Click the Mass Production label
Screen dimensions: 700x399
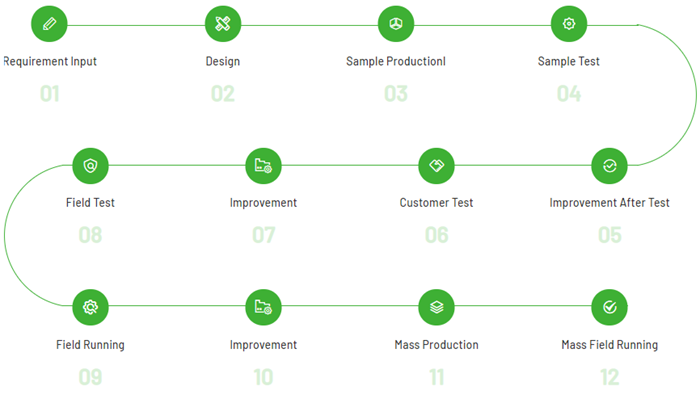pyautogui.click(x=437, y=345)
